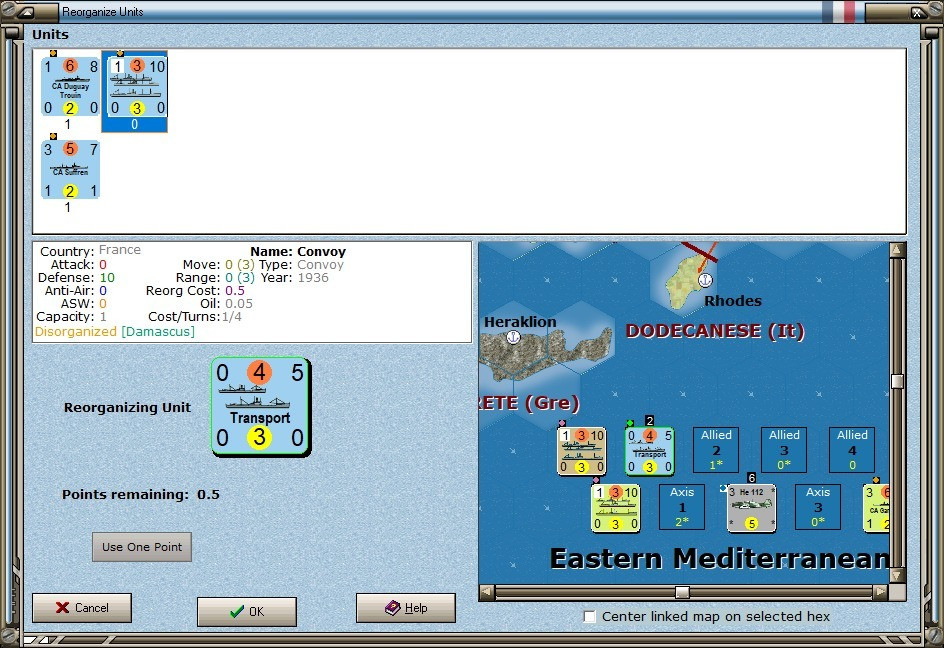This screenshot has width=944, height=648.
Task: Click the map scroll up arrow
Action: coord(897,250)
